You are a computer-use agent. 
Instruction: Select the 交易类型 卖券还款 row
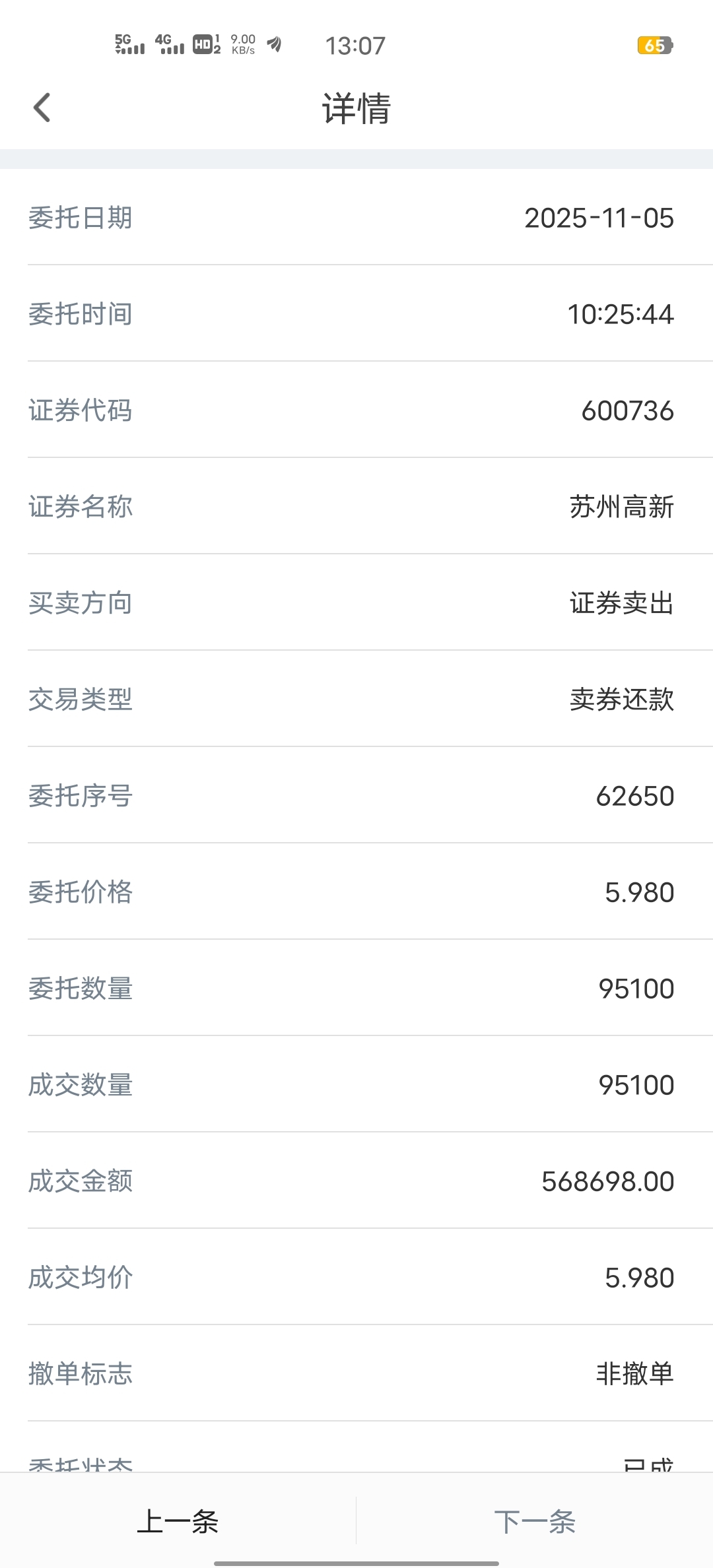coord(356,699)
